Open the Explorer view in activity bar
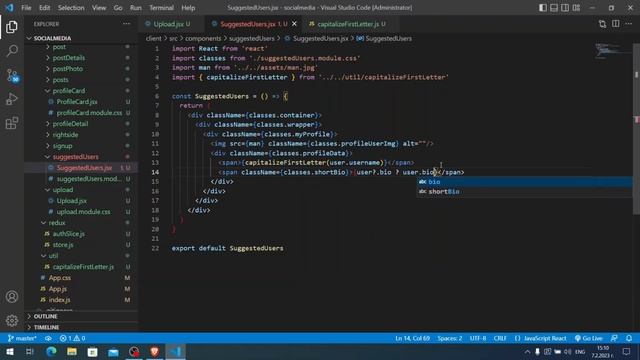The width and height of the screenshot is (640, 360). [12, 27]
